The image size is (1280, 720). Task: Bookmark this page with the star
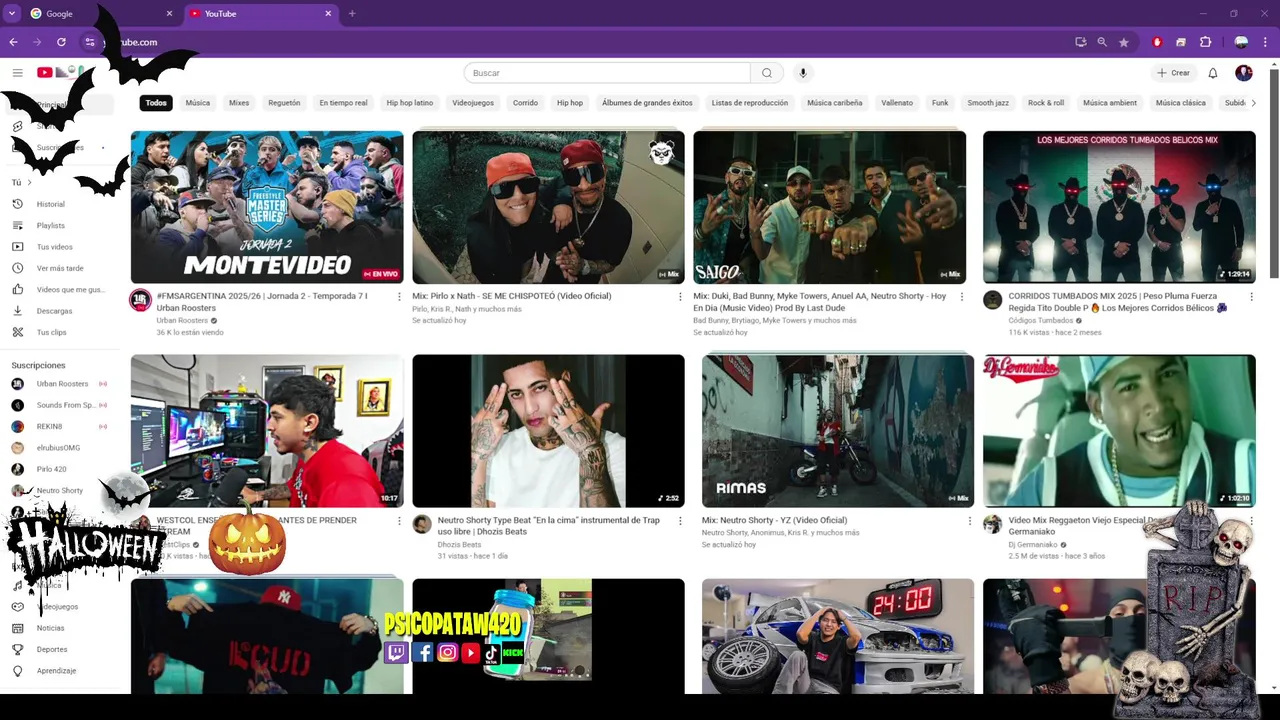coord(1124,42)
